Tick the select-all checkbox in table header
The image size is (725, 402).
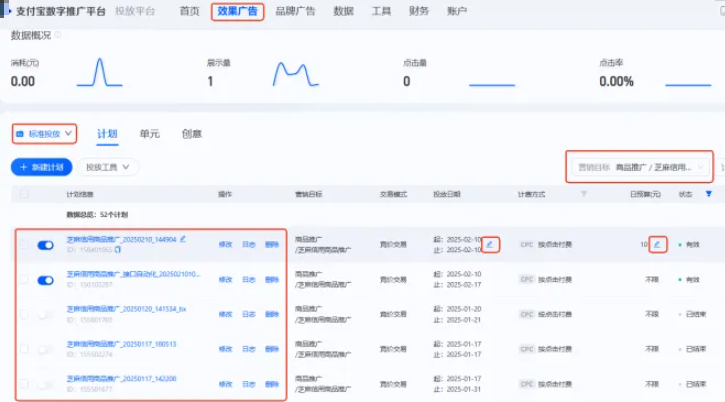[x=24, y=194]
